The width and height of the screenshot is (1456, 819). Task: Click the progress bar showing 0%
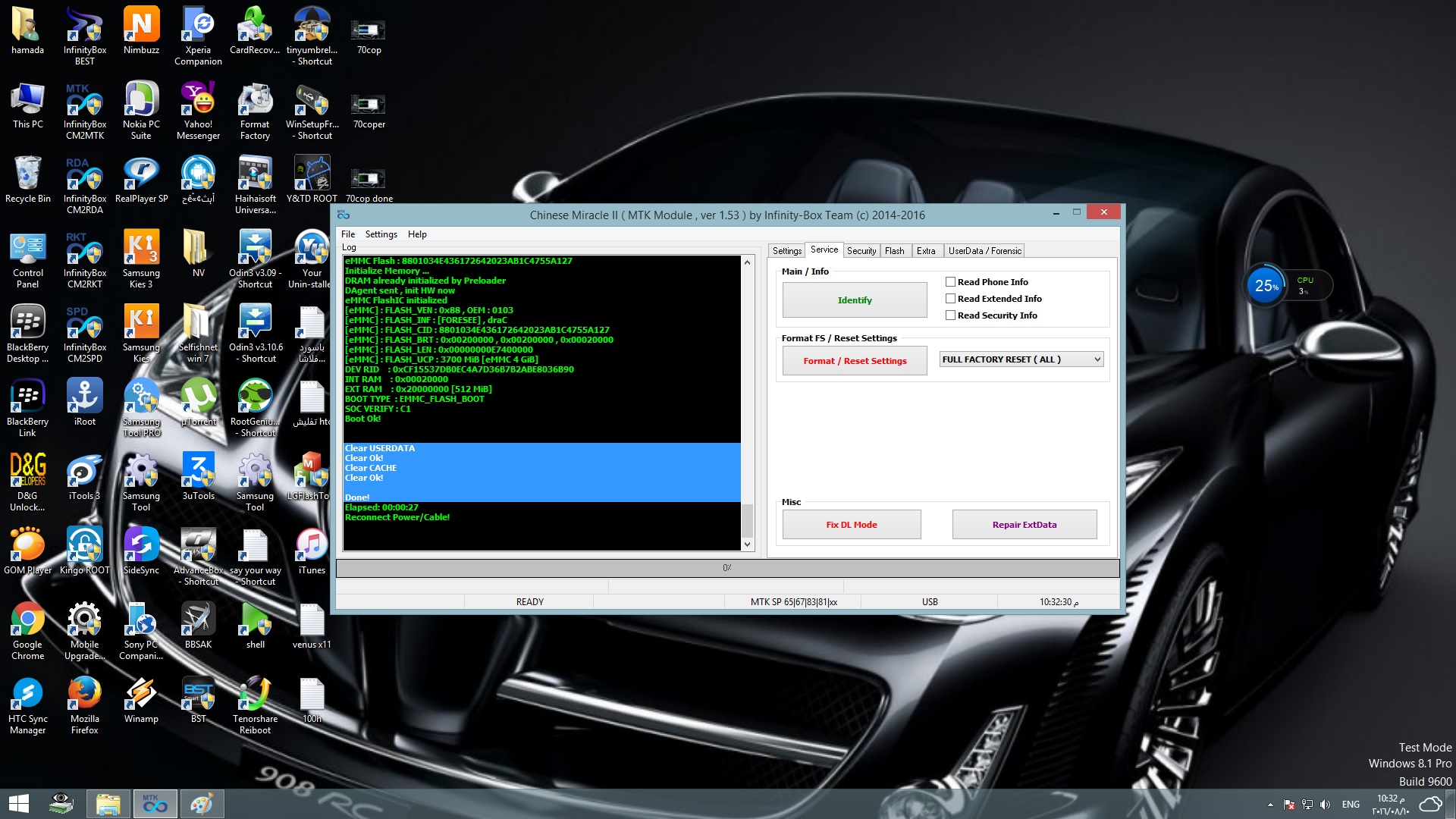727,568
